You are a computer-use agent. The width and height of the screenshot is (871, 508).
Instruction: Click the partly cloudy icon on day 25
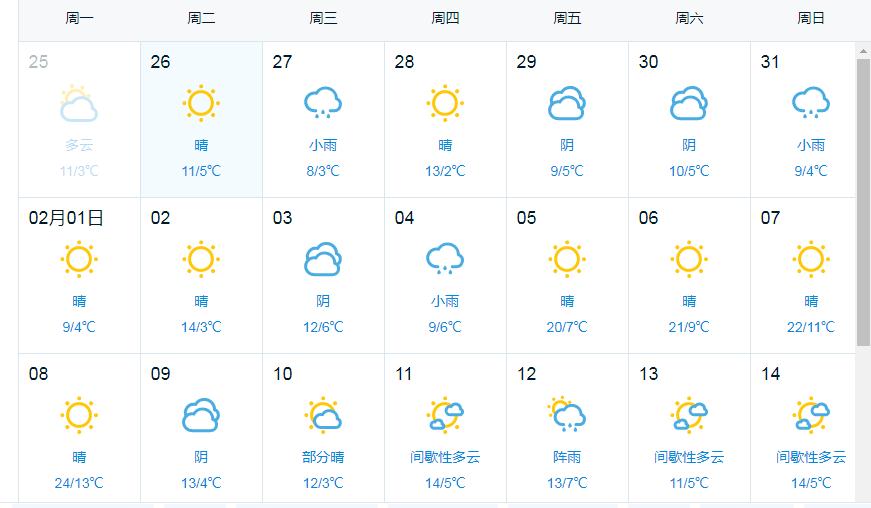79,103
